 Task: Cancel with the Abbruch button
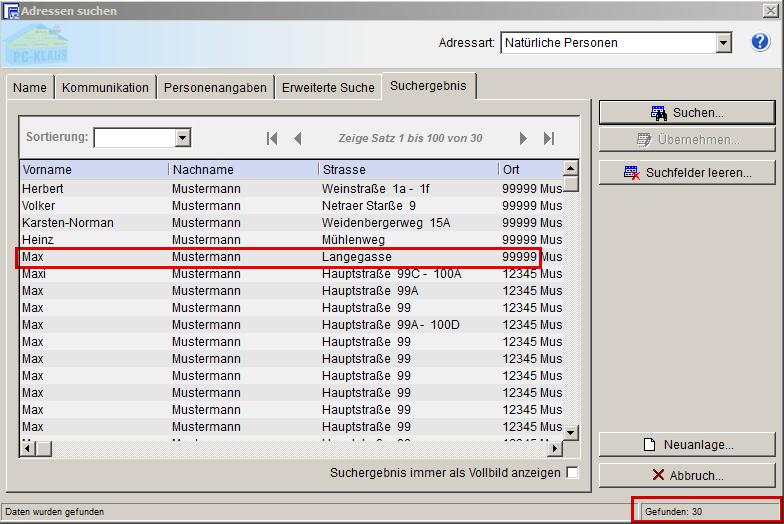687,475
